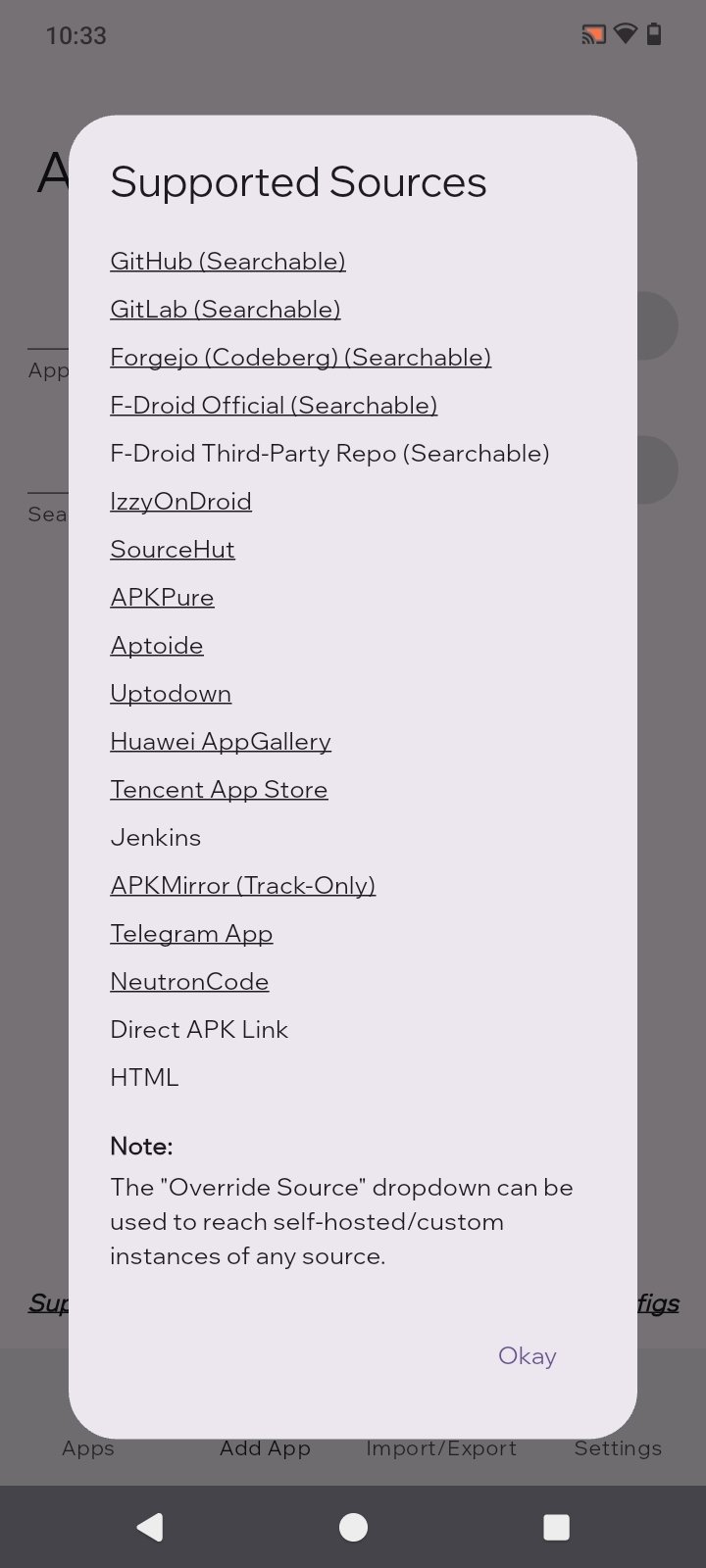
Task: Follow the Telegram App link
Action: (x=191, y=934)
